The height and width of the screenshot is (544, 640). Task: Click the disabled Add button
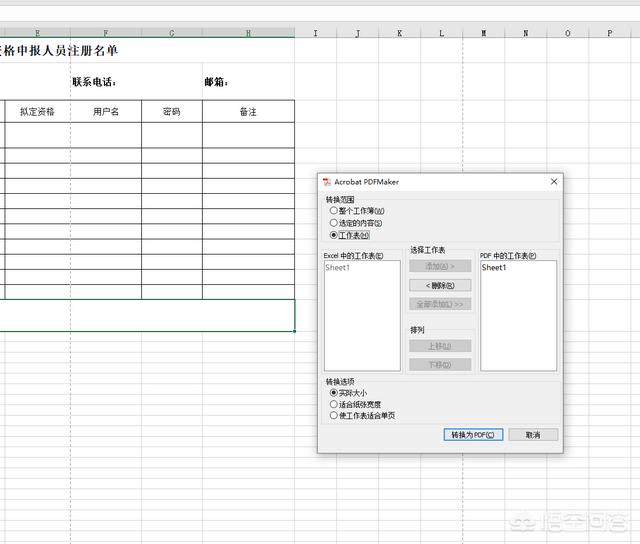pos(440,266)
